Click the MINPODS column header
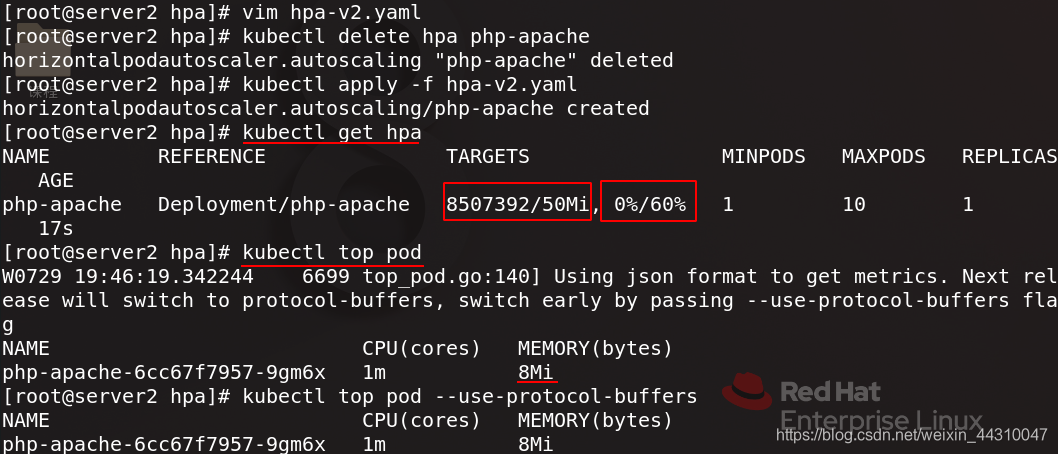Screen dimensions: 1058x454 tap(763, 157)
